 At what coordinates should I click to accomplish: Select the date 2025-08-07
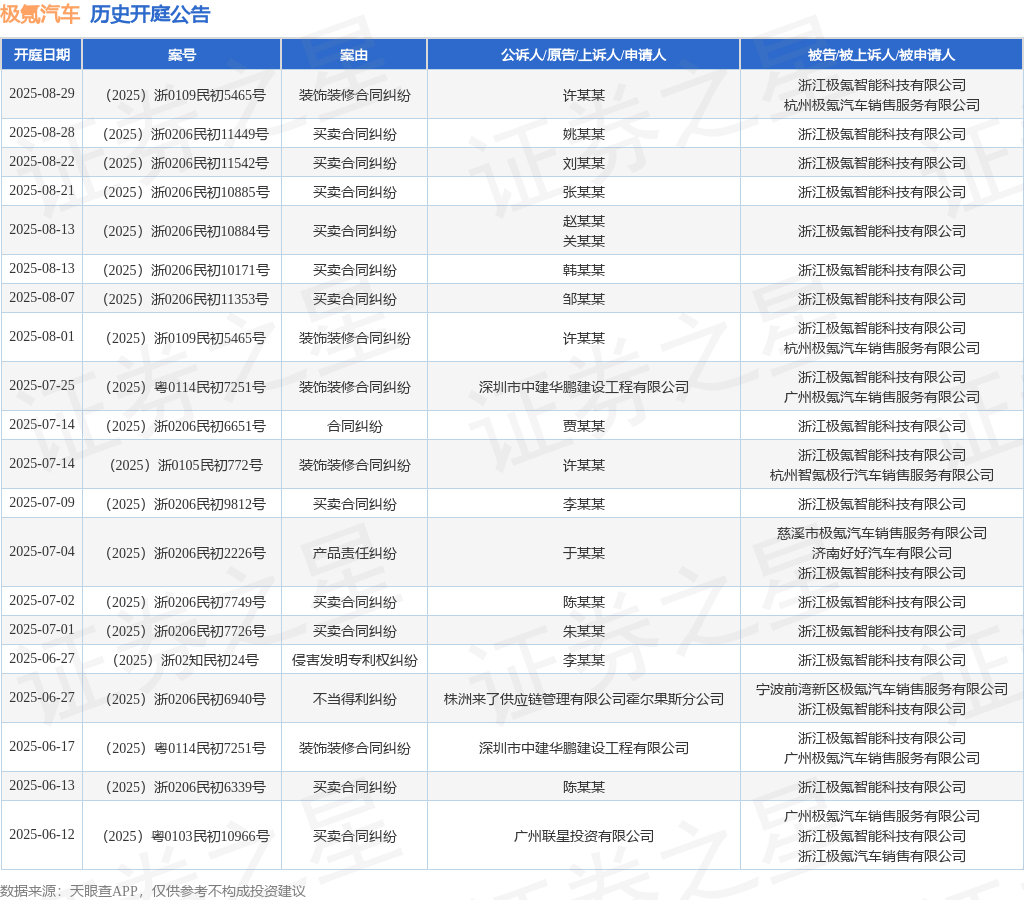point(42,297)
